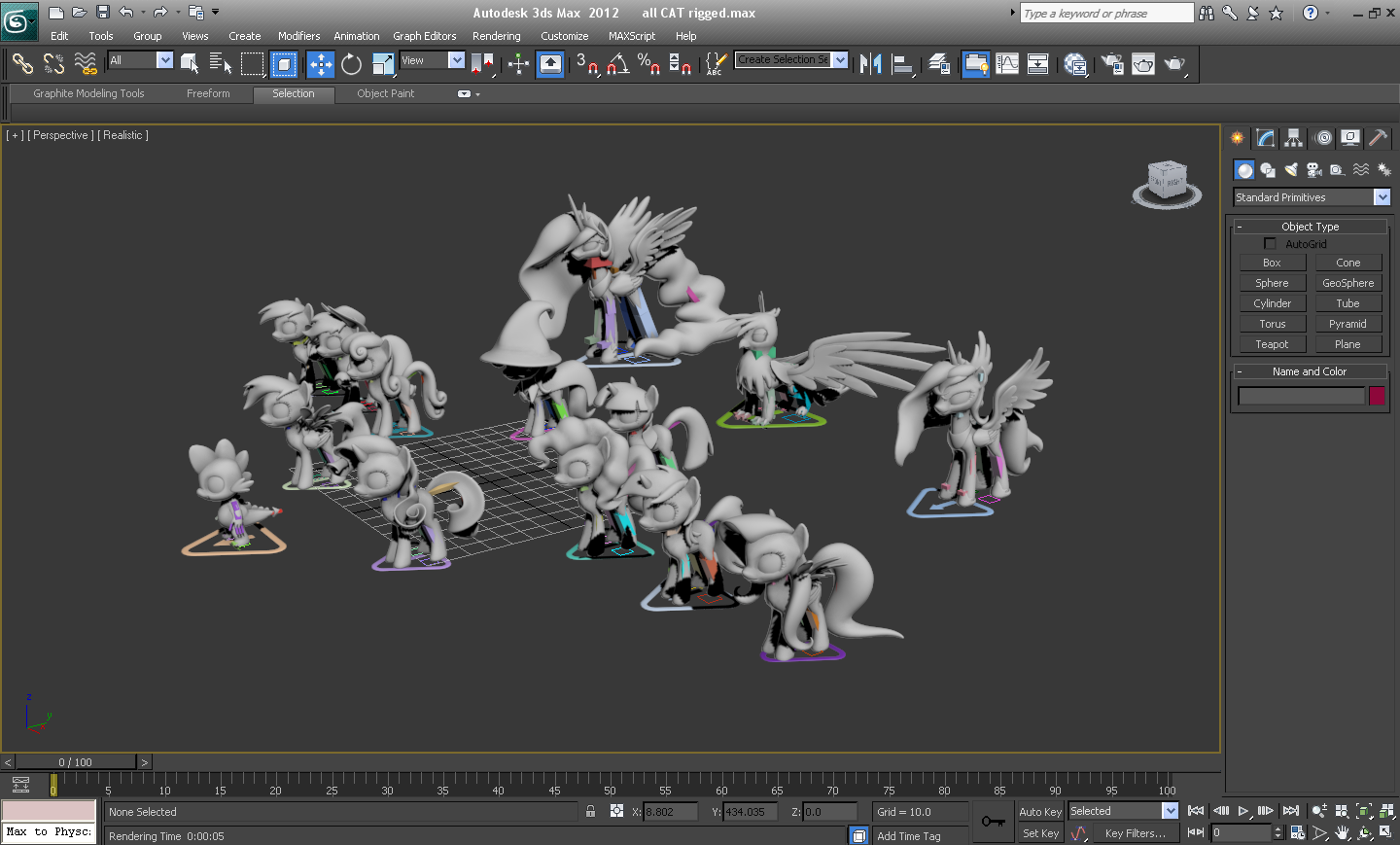Select the Cameras category icon
Screen dimensions: 1400x845
pos(1313,170)
